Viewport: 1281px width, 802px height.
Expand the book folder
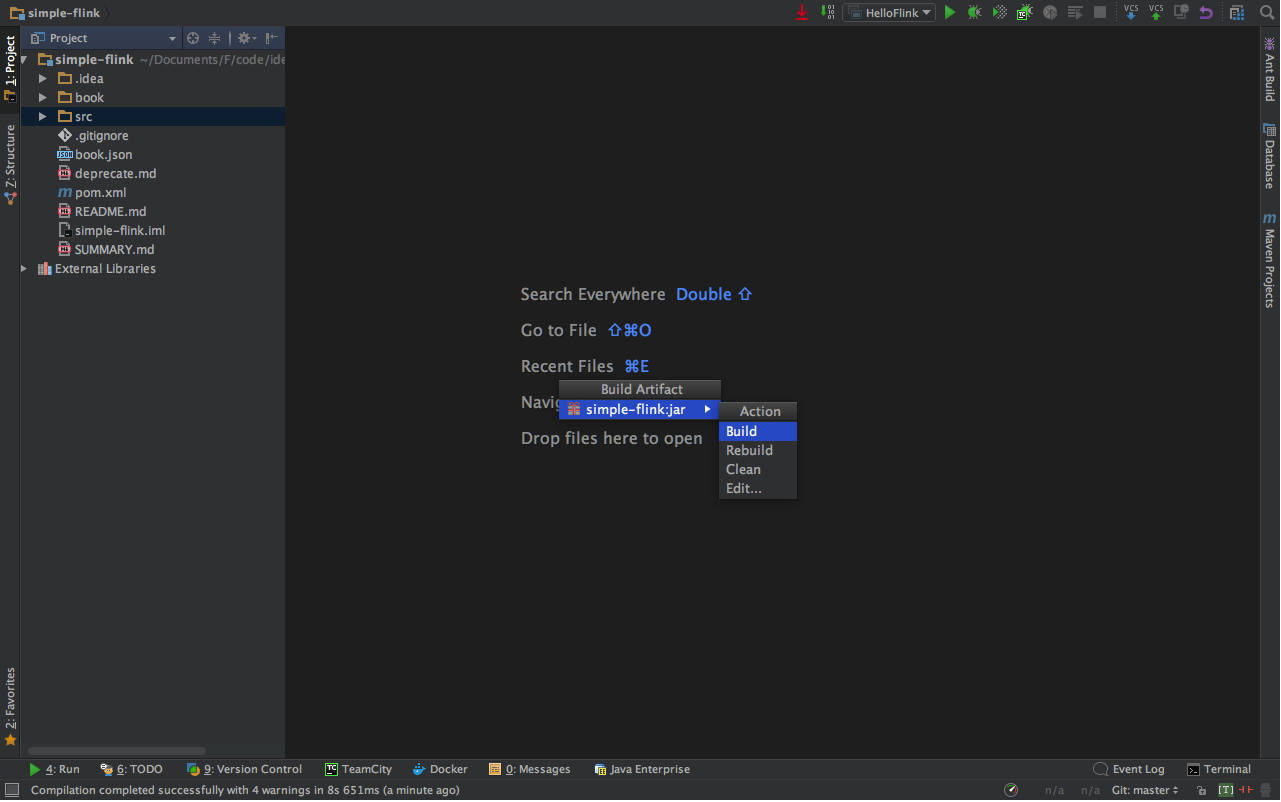click(42, 98)
